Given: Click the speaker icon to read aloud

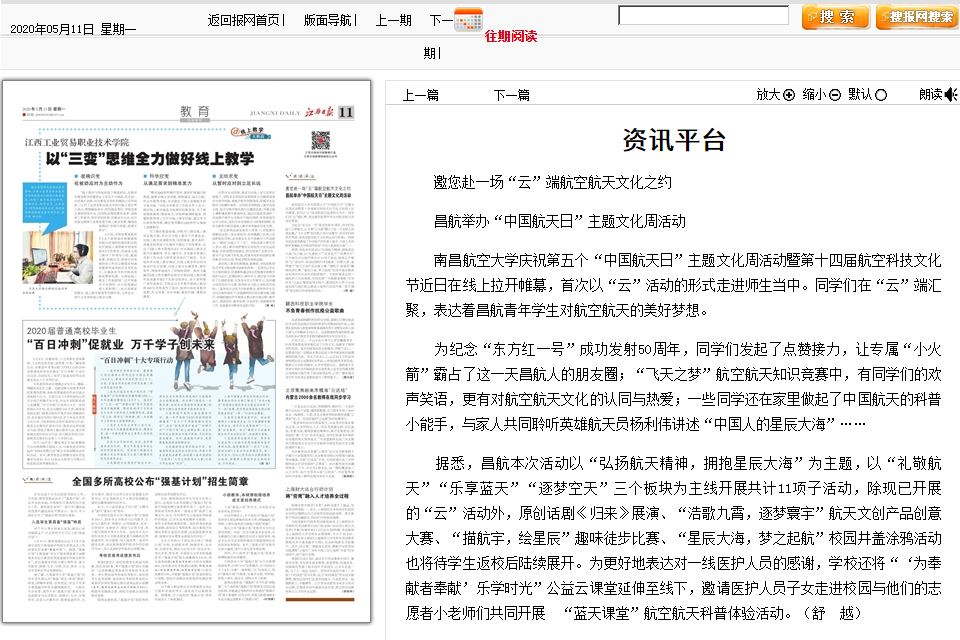Looking at the screenshot, I should [951, 95].
